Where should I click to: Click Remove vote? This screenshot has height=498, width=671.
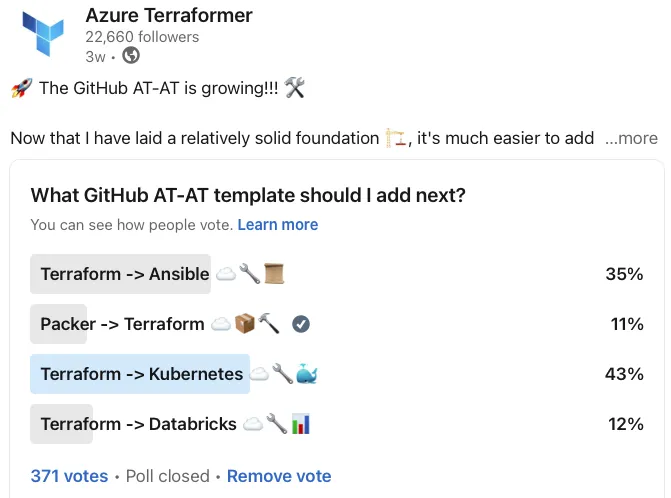click(279, 476)
